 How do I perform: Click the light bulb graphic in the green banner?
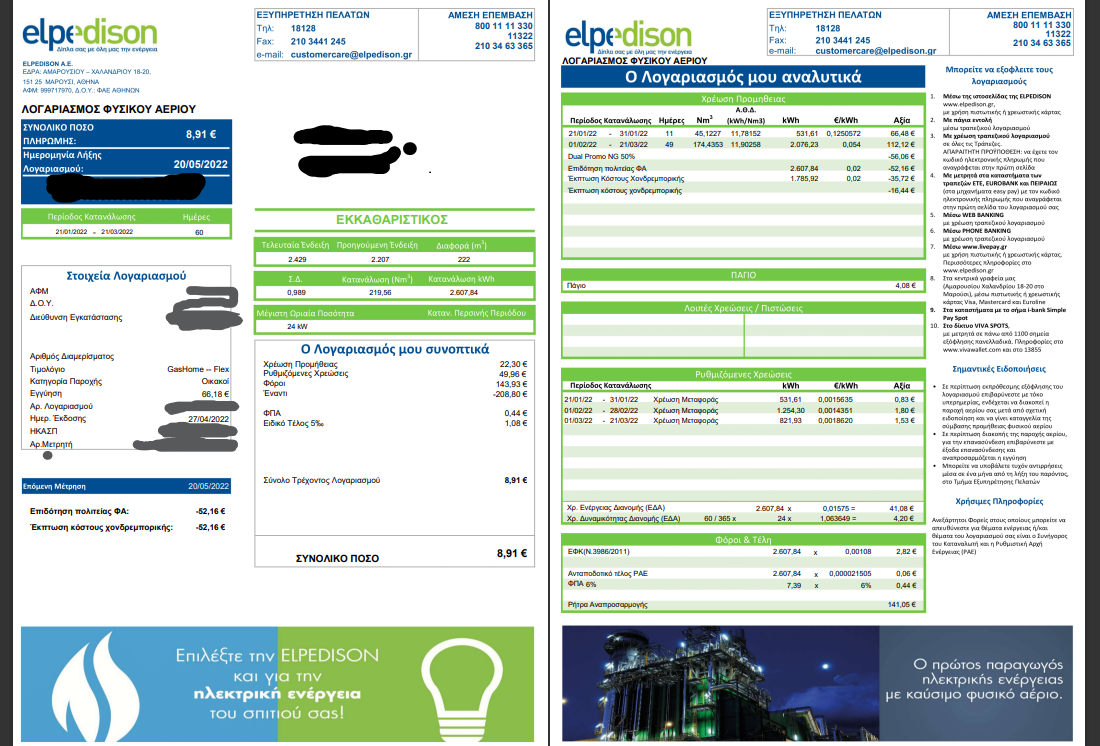[462, 689]
